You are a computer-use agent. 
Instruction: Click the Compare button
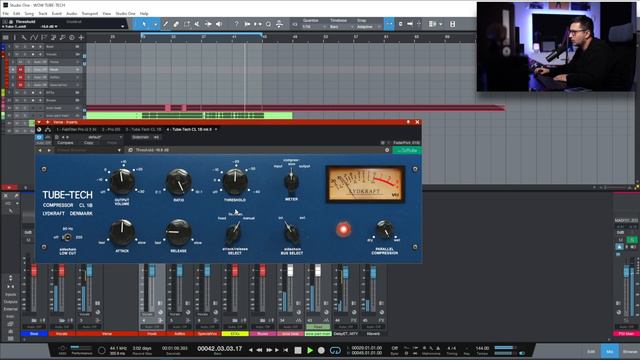click(65, 143)
